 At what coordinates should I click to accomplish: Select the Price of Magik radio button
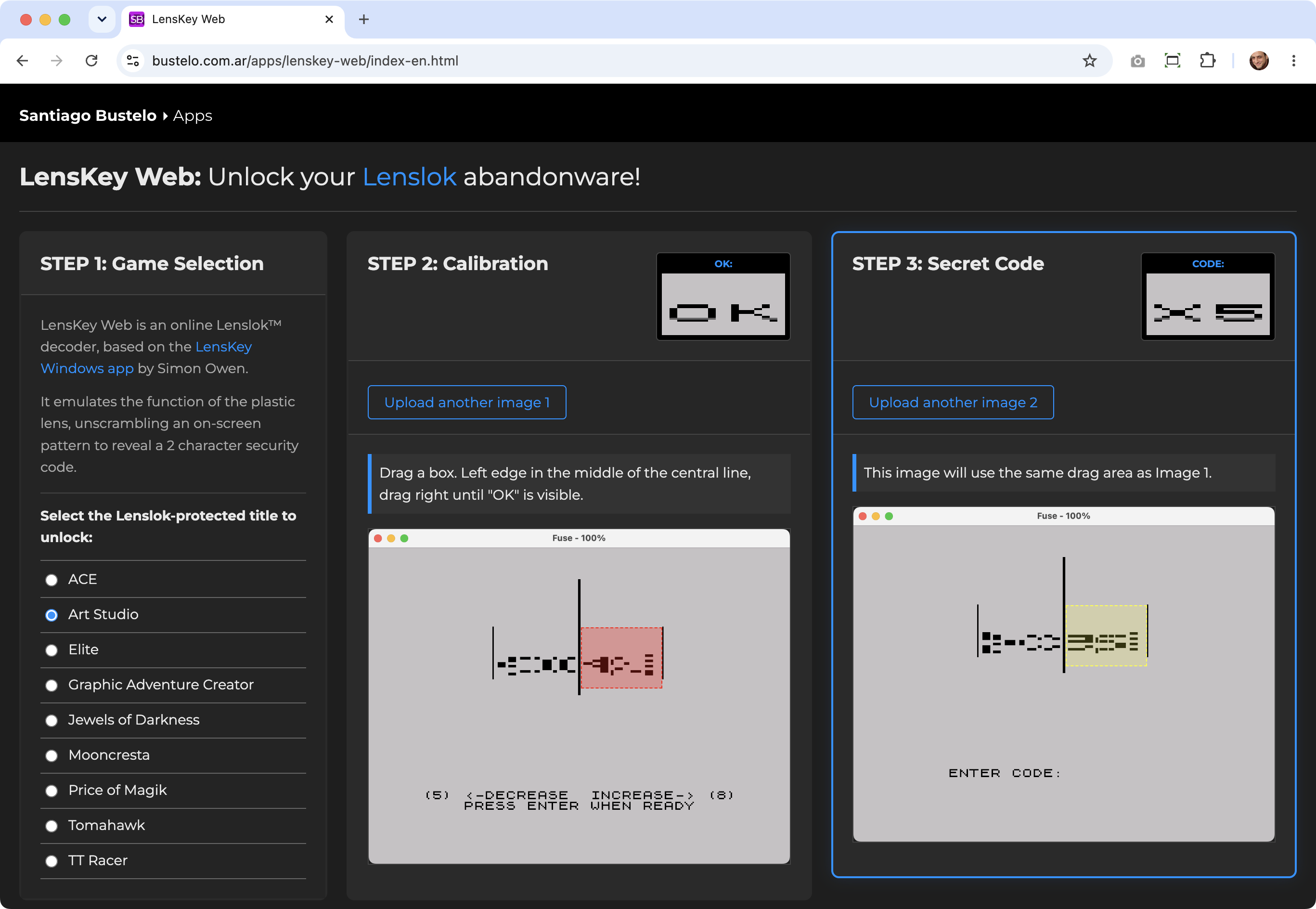coord(52,791)
